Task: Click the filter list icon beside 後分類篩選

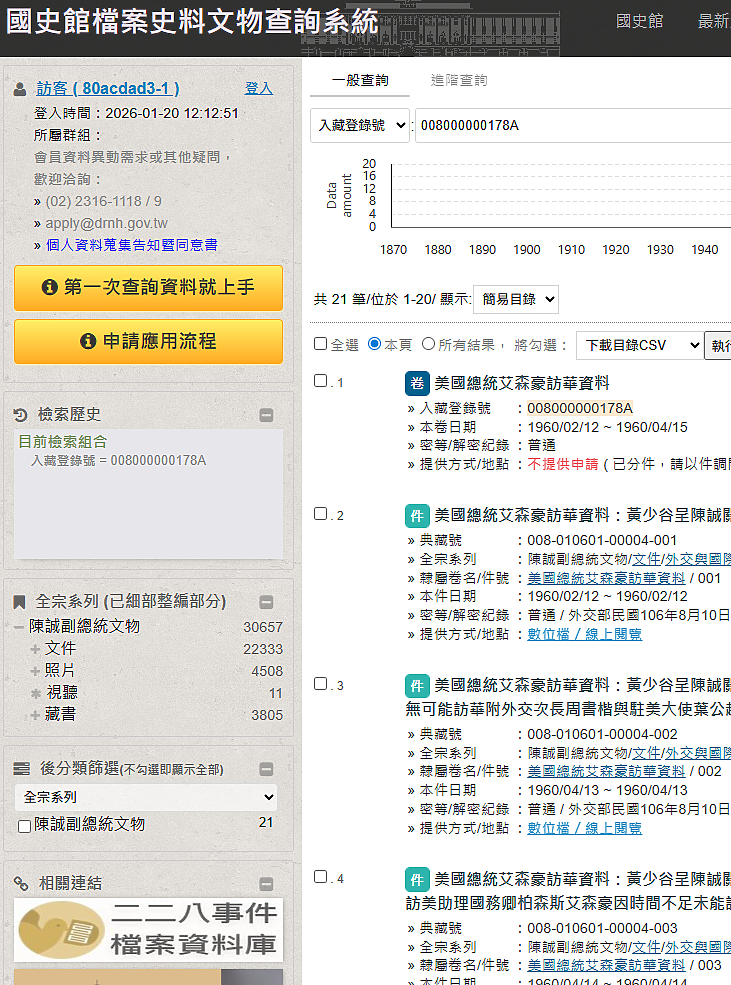Action: (21, 768)
